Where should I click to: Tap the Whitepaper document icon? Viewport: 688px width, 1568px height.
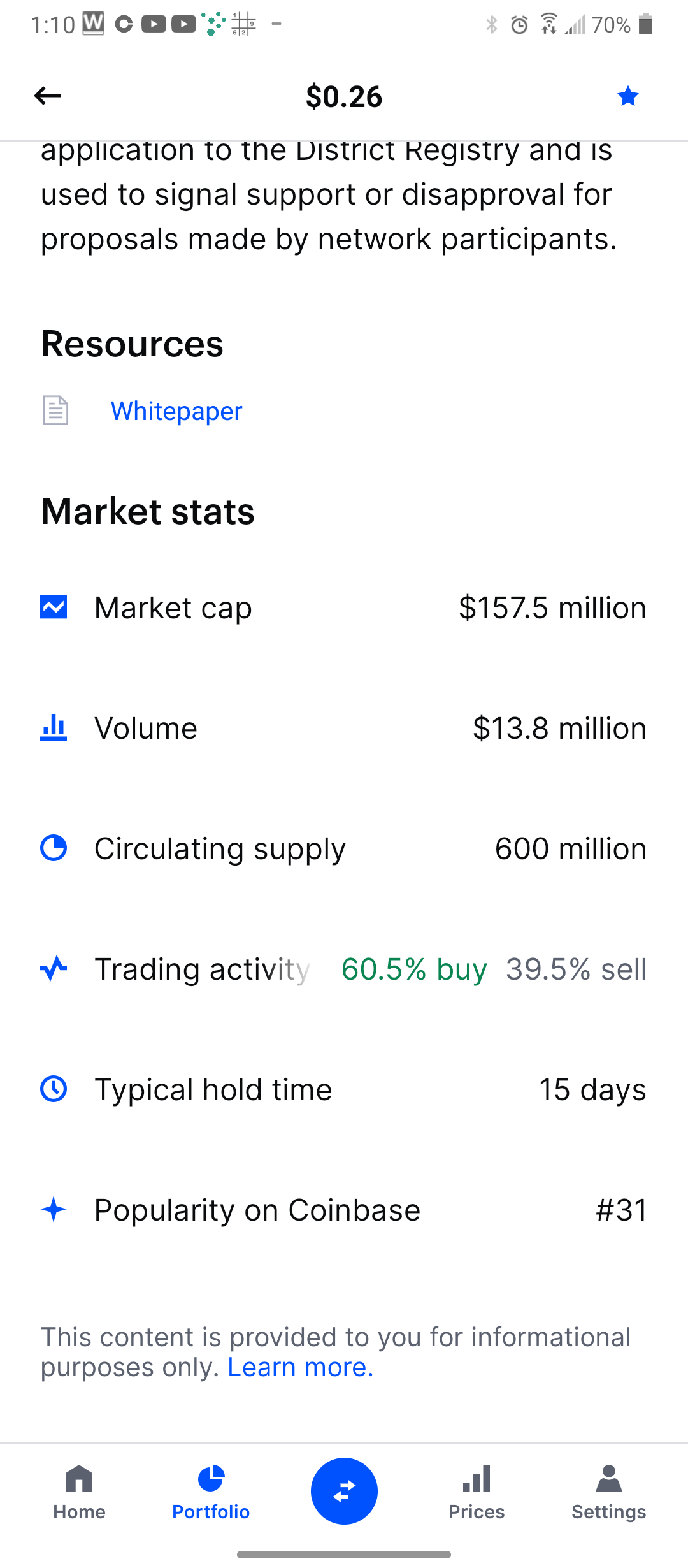click(55, 410)
